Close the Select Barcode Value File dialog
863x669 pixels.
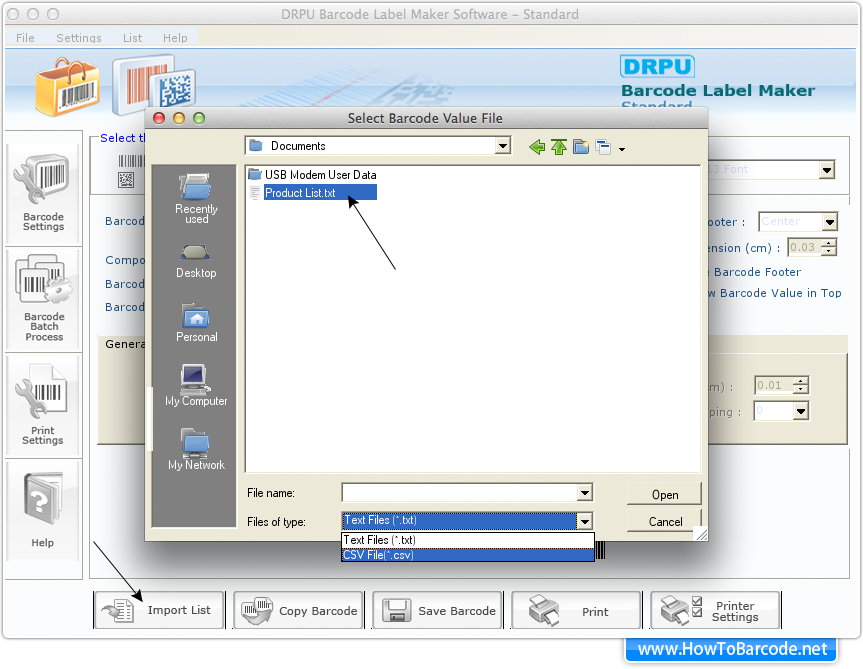pos(159,118)
